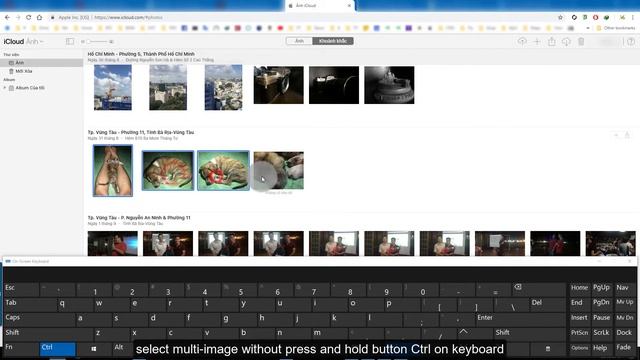
Task: Switch to the Ảnh view tab
Action: pos(300,41)
